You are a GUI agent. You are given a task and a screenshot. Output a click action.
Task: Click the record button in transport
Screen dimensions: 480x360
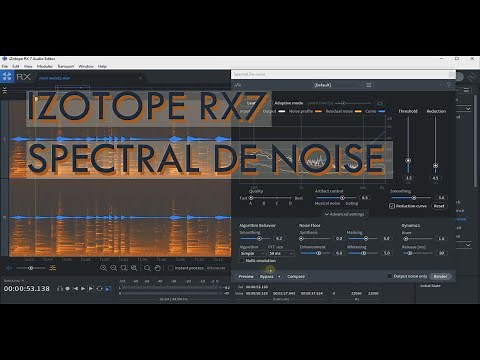pyautogui.click(x=68, y=288)
